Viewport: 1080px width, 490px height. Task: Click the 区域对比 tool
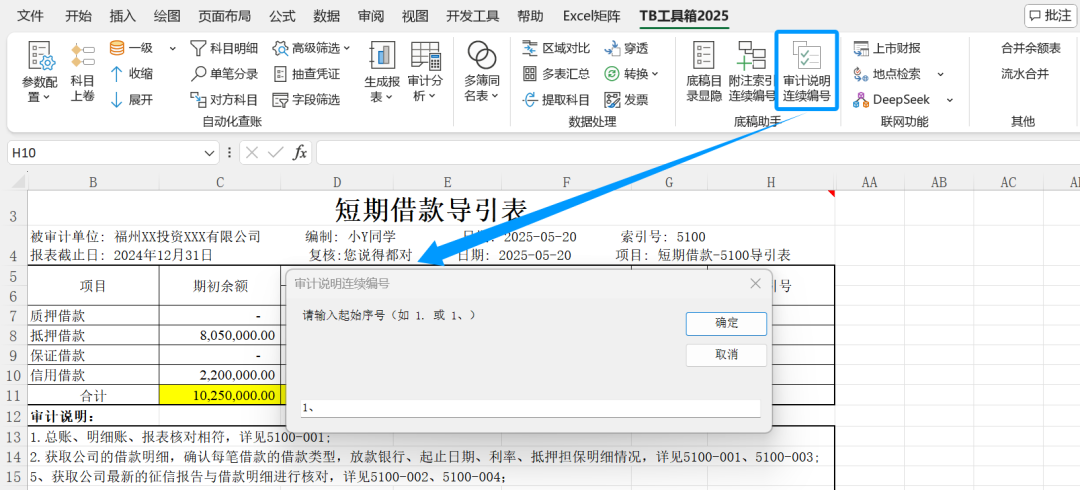click(x=556, y=48)
